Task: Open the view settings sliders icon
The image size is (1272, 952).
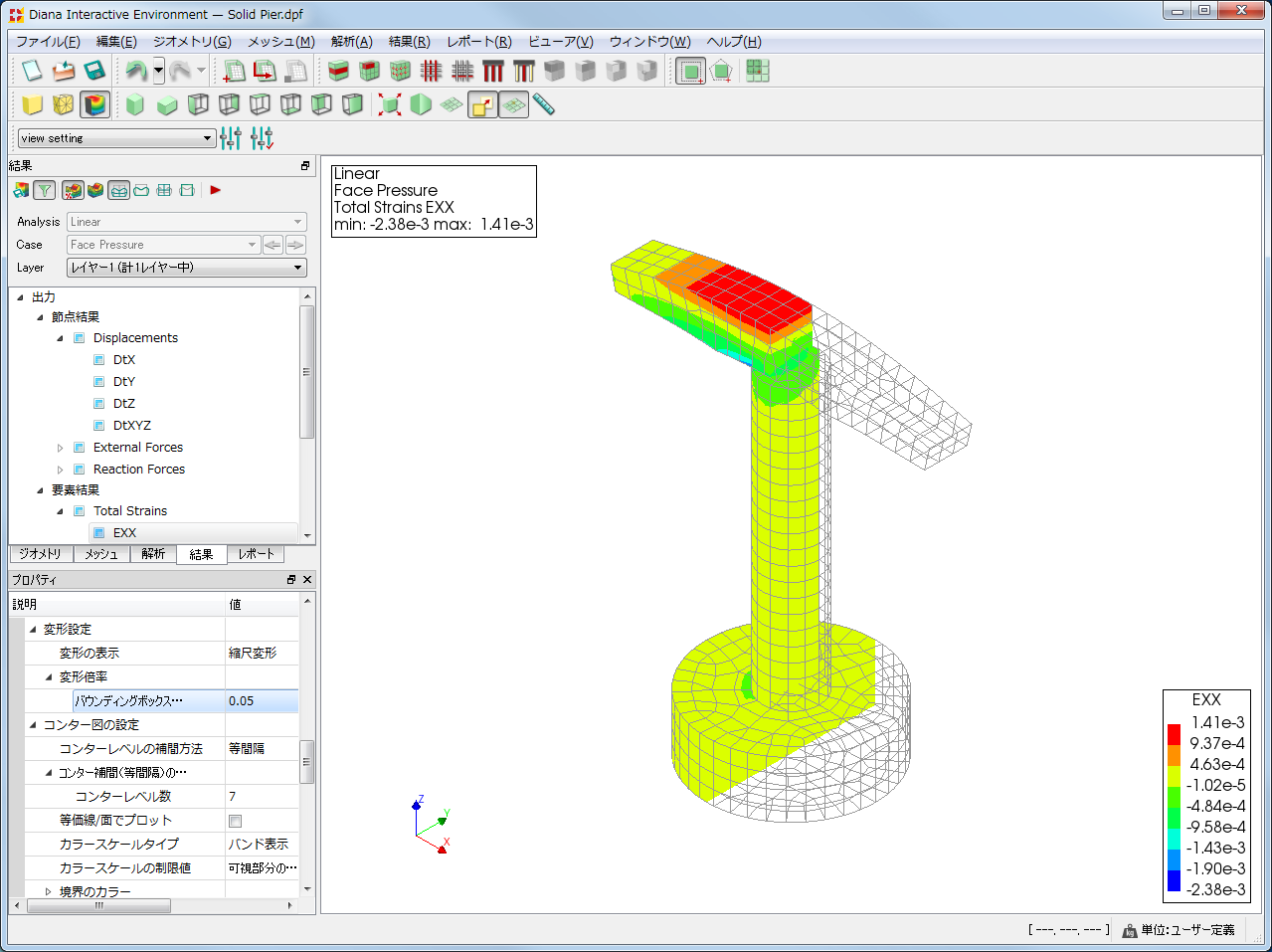Action: pyautogui.click(x=231, y=138)
